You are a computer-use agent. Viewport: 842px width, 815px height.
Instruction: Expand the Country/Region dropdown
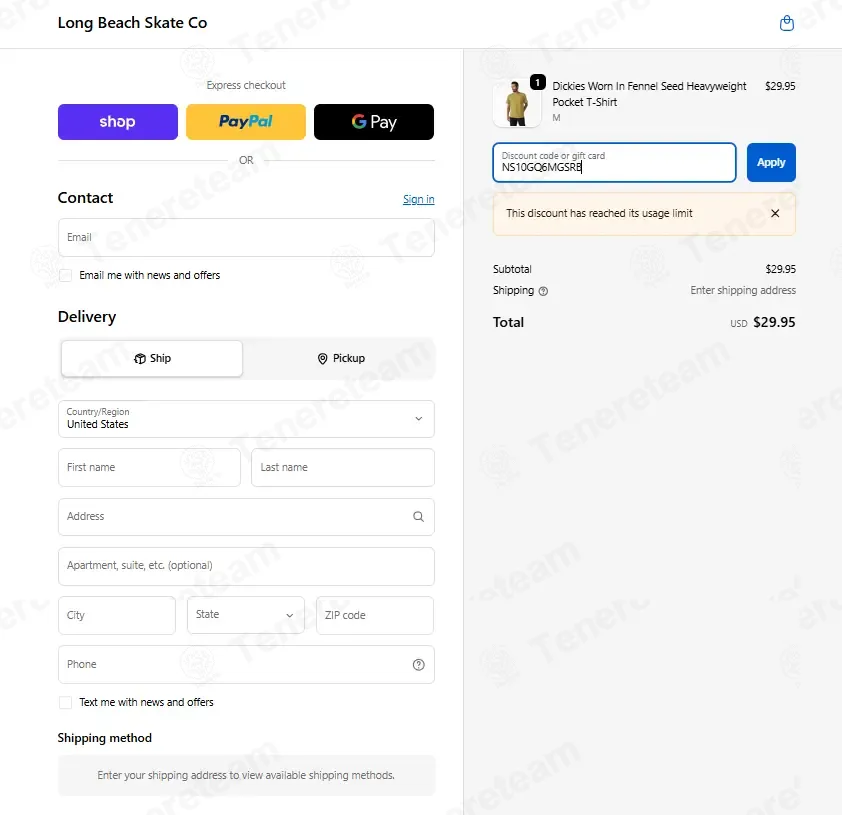pos(246,419)
